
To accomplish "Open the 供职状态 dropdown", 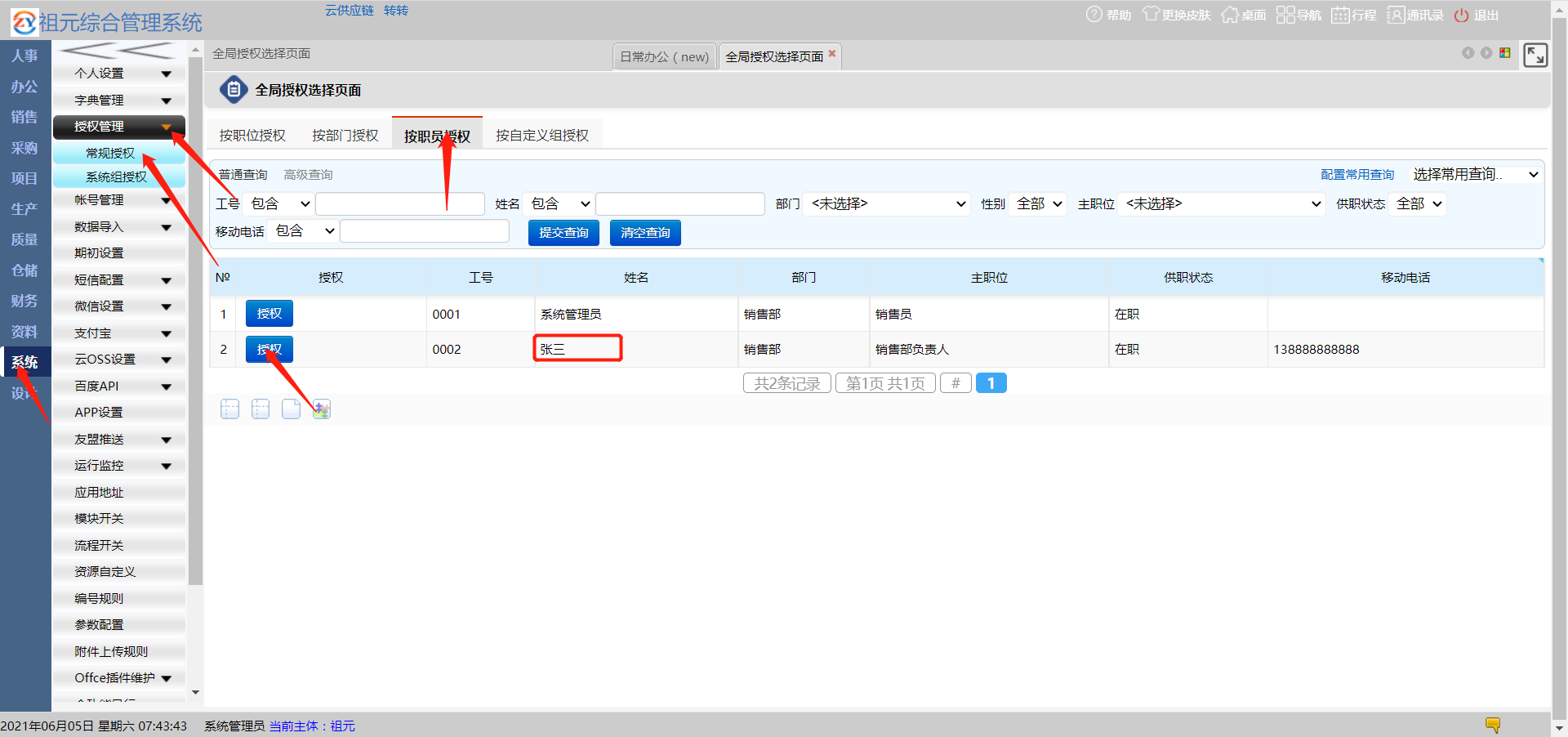I will point(1418,204).
